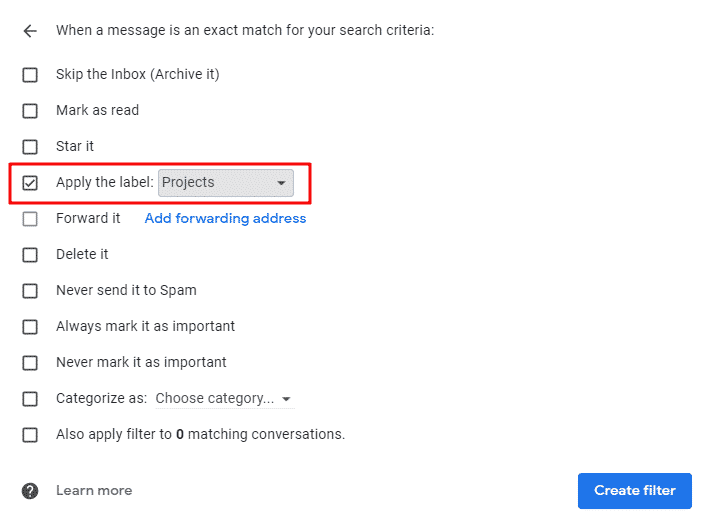708x525 pixels.
Task: Open the Projects label dropdown
Action: [225, 183]
